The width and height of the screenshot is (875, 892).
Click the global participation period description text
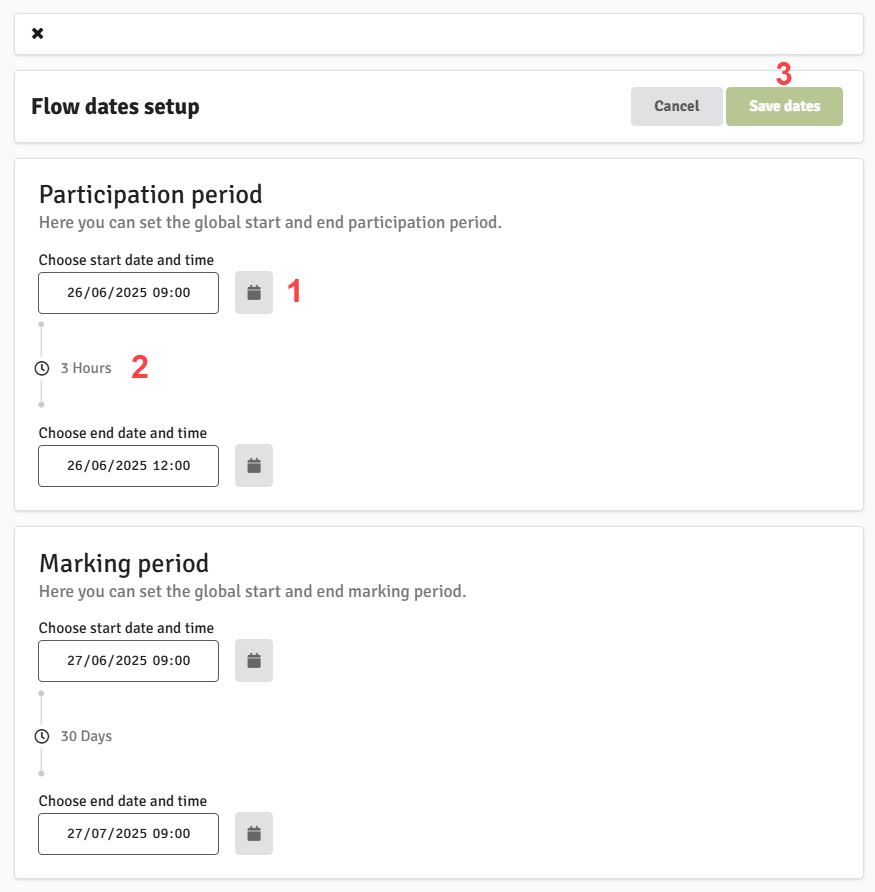(x=270, y=222)
